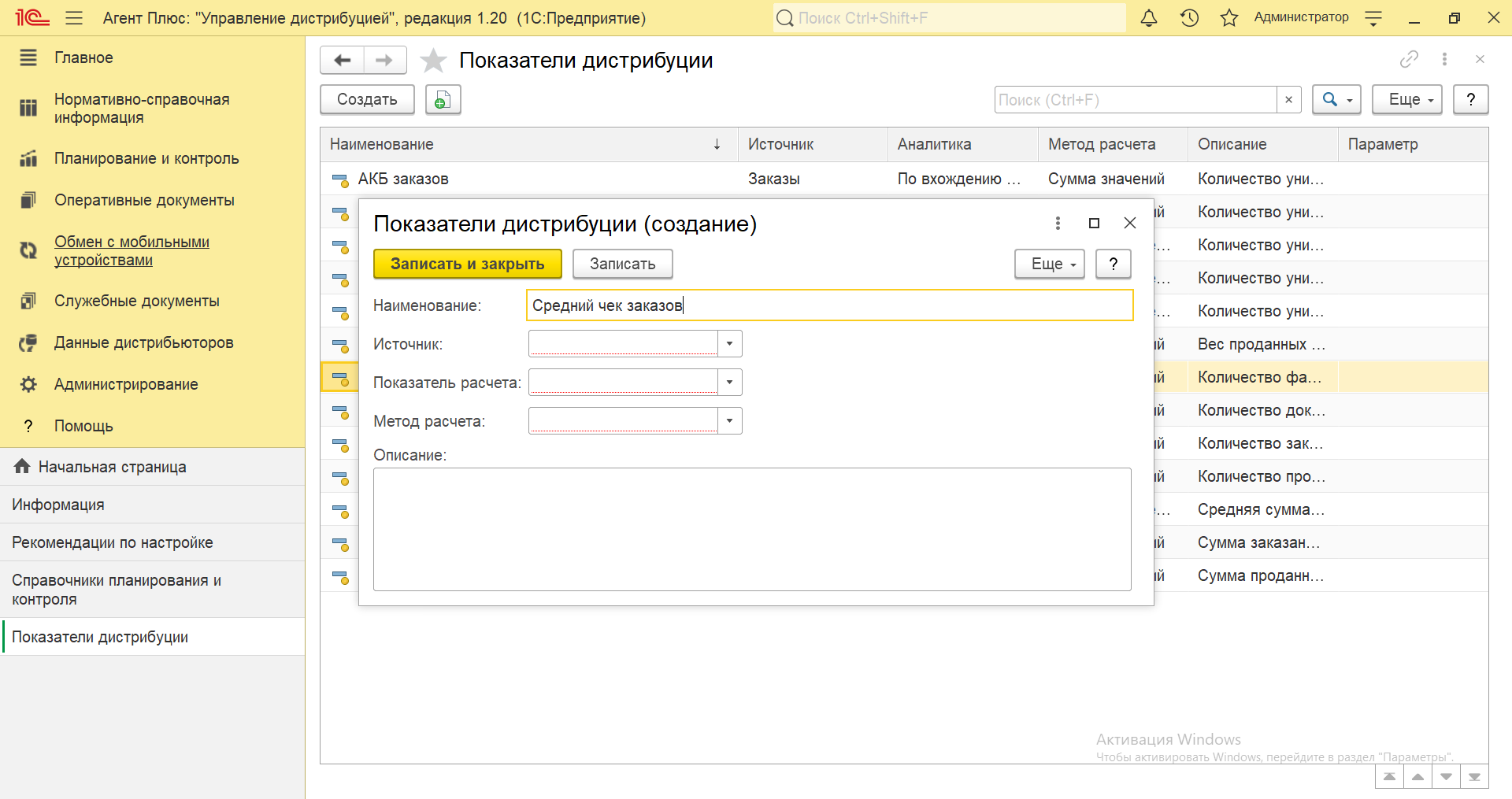Click Вес проданных description cell
Image resolution: width=1512 pixels, height=799 pixels.
point(1262,344)
